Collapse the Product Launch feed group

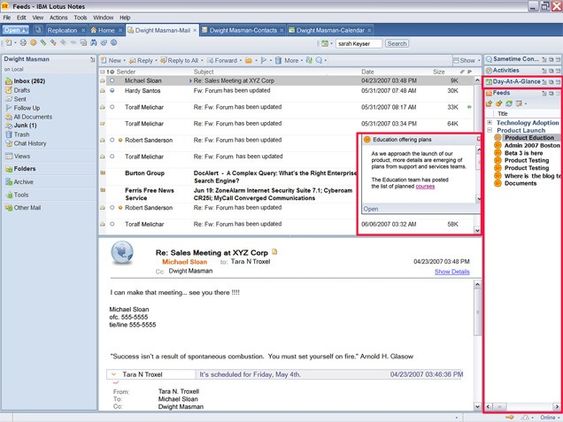489,130
